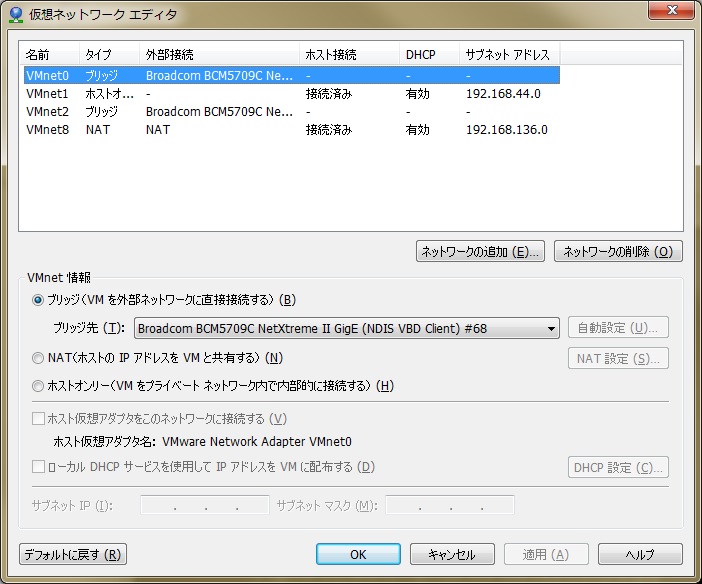Image resolution: width=702 pixels, height=584 pixels.
Task: Click ネットワークの削除 (O) button
Action: point(618,251)
